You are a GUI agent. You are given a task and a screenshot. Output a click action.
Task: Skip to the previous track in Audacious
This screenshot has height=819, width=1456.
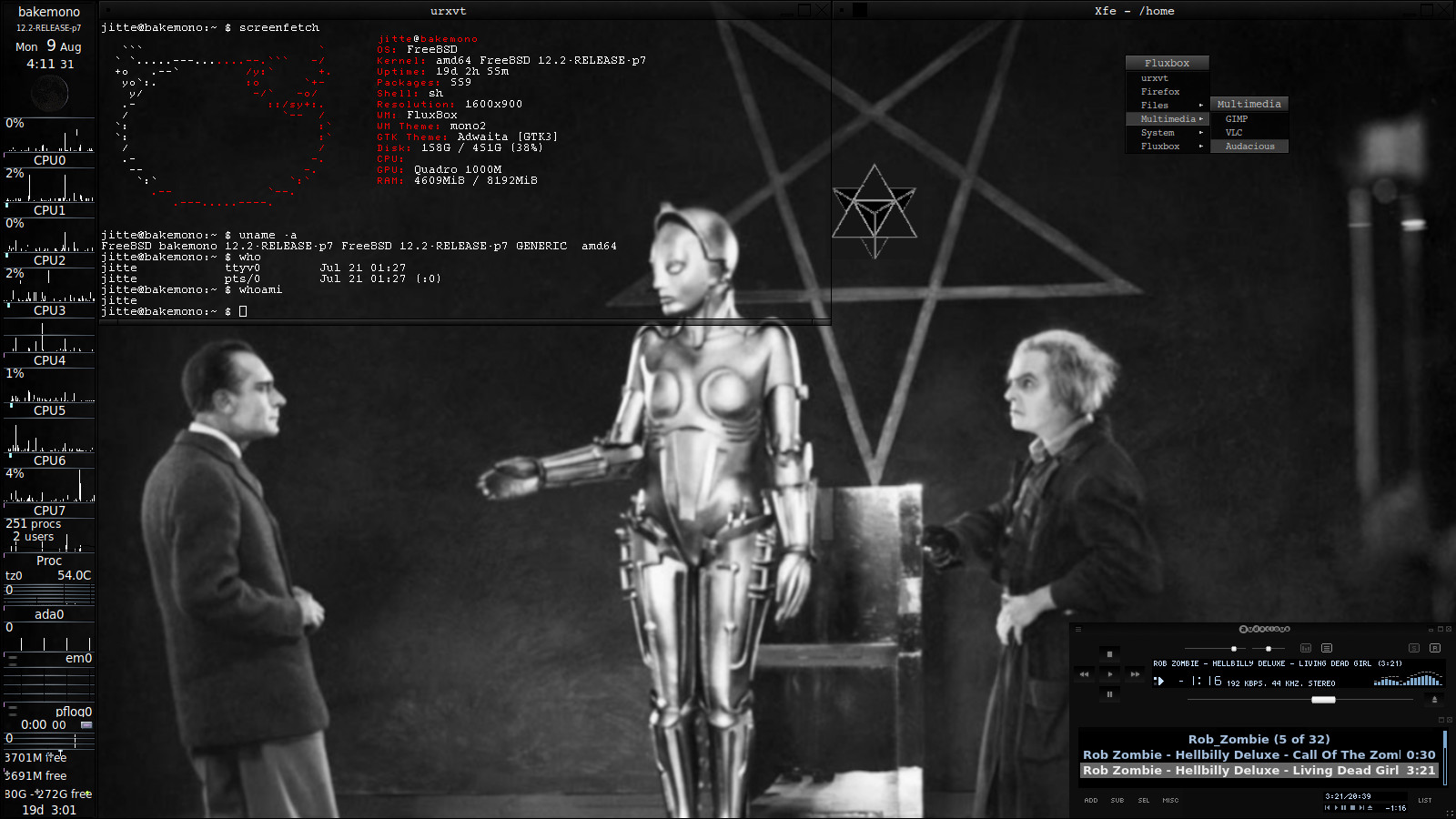pyautogui.click(x=1084, y=674)
